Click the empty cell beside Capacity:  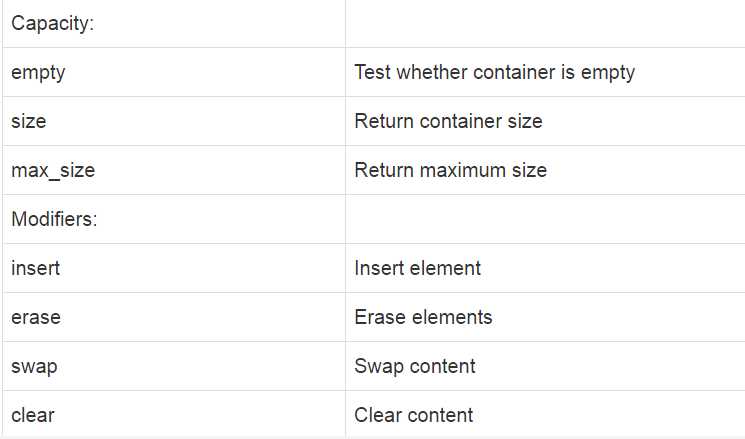coord(545,23)
